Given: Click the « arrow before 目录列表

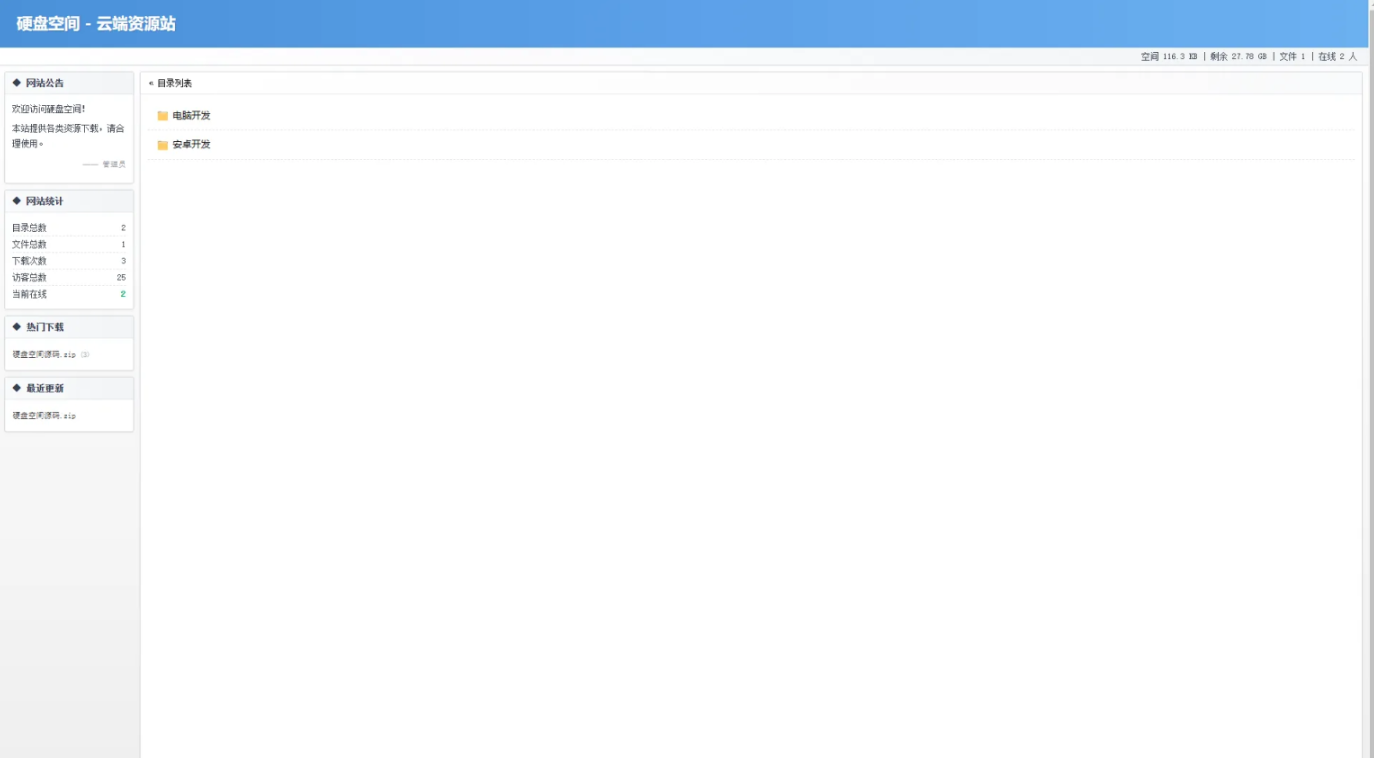Looking at the screenshot, I should [151, 83].
